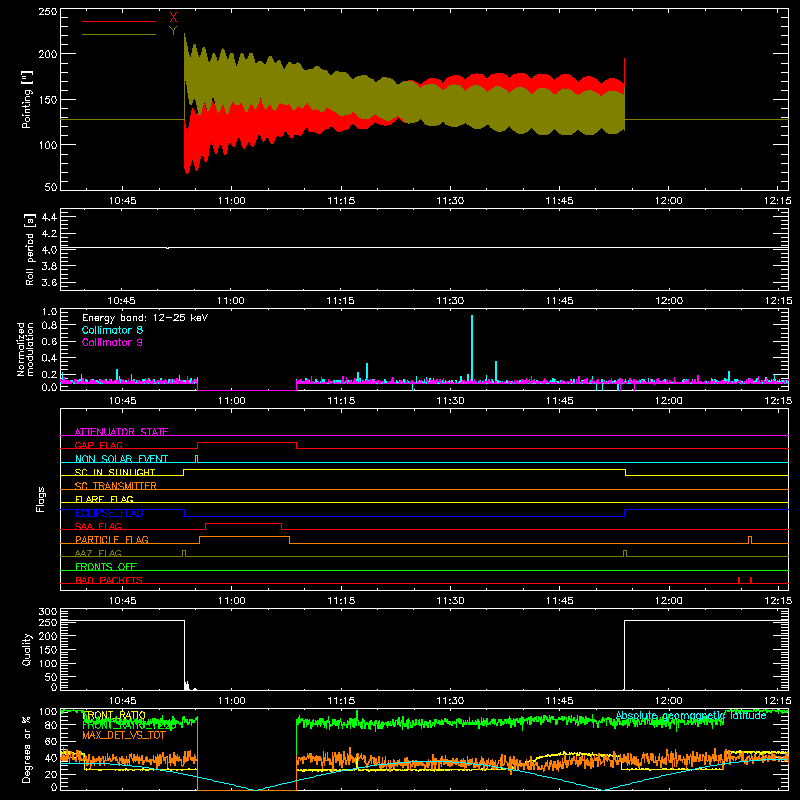This screenshot has height=800, width=800.
Task: Click the NON_SOLAR_EVENT flag label
Action: [121, 459]
